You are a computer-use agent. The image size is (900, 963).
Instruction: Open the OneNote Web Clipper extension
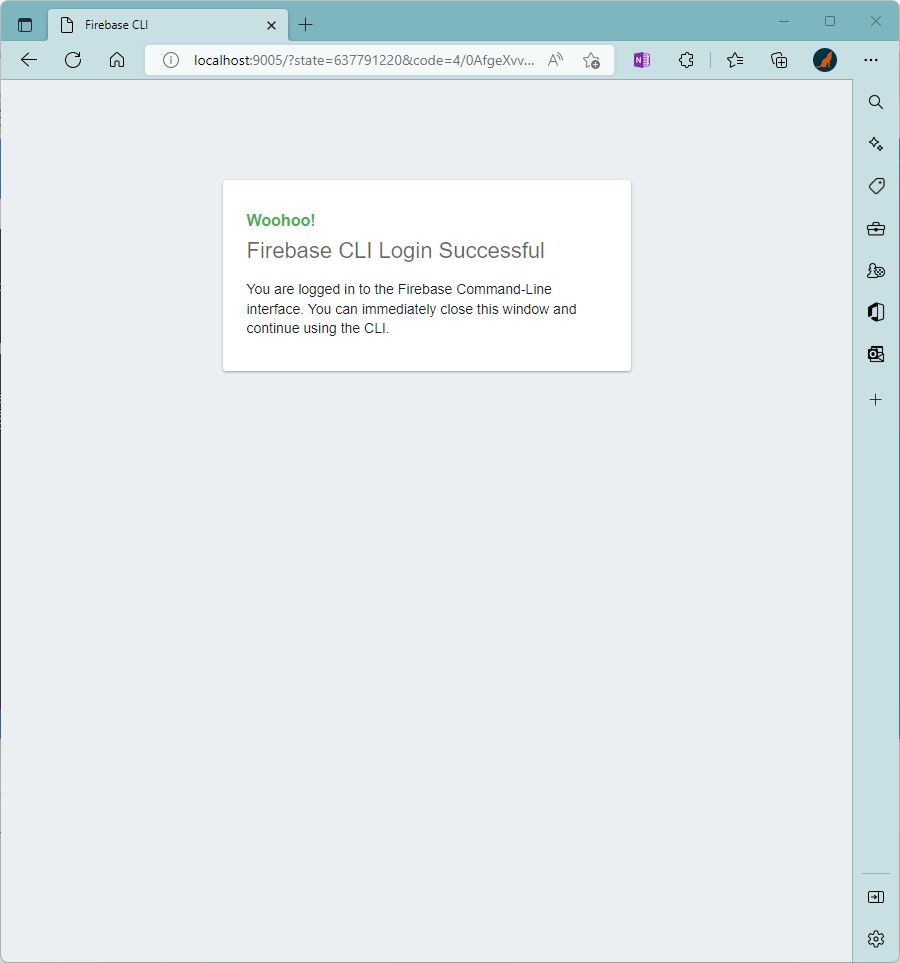pyautogui.click(x=642, y=60)
